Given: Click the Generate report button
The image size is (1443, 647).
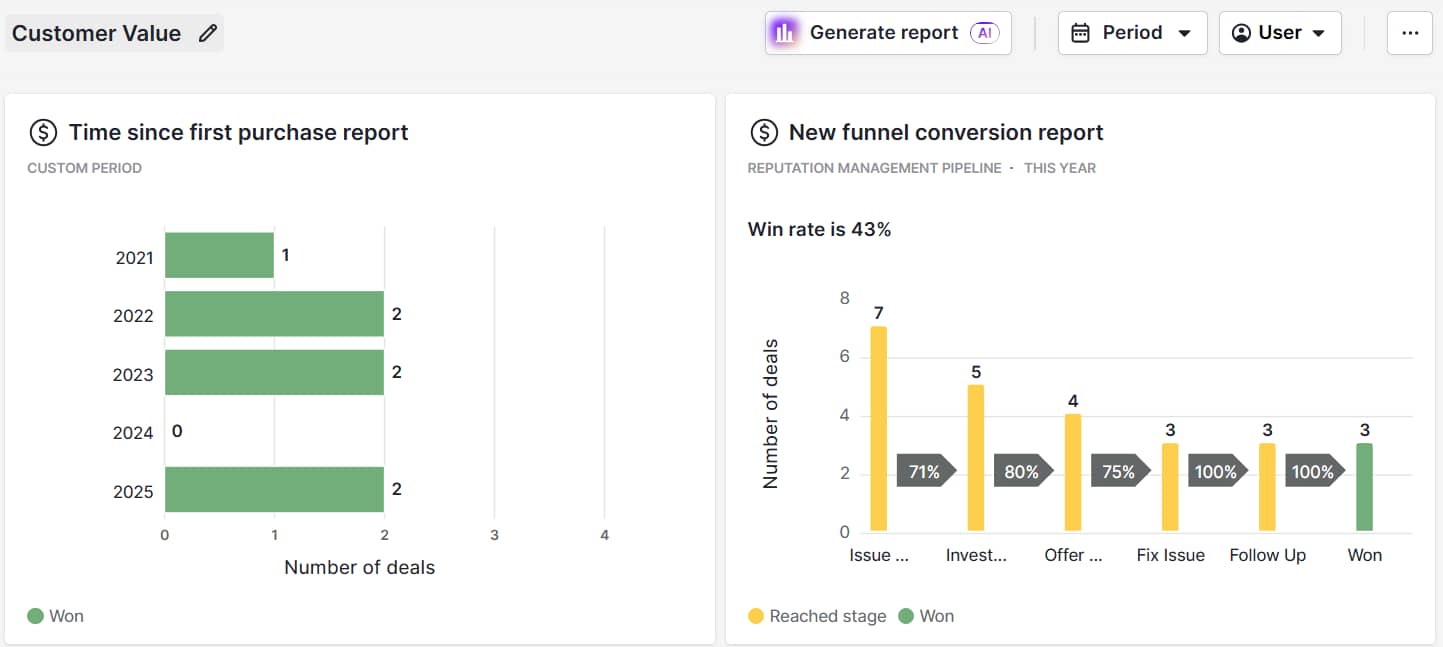Looking at the screenshot, I should [886, 33].
